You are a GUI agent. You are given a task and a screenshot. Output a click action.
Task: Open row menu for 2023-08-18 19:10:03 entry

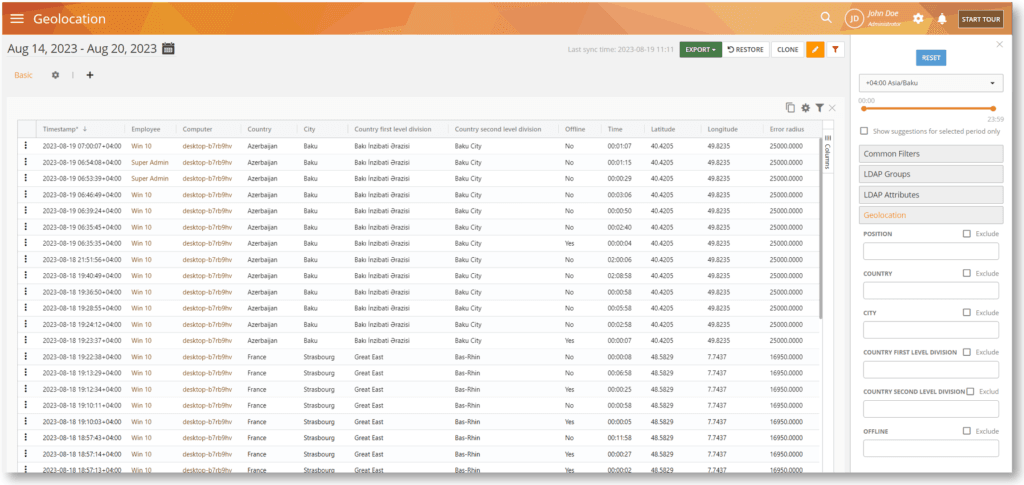[x=25, y=421]
